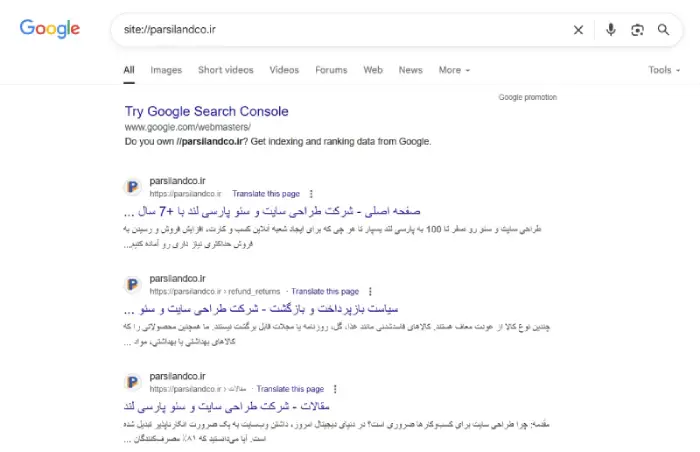This screenshot has height=452, width=700.
Task: Click the Search Console description text
Action: 278,142
